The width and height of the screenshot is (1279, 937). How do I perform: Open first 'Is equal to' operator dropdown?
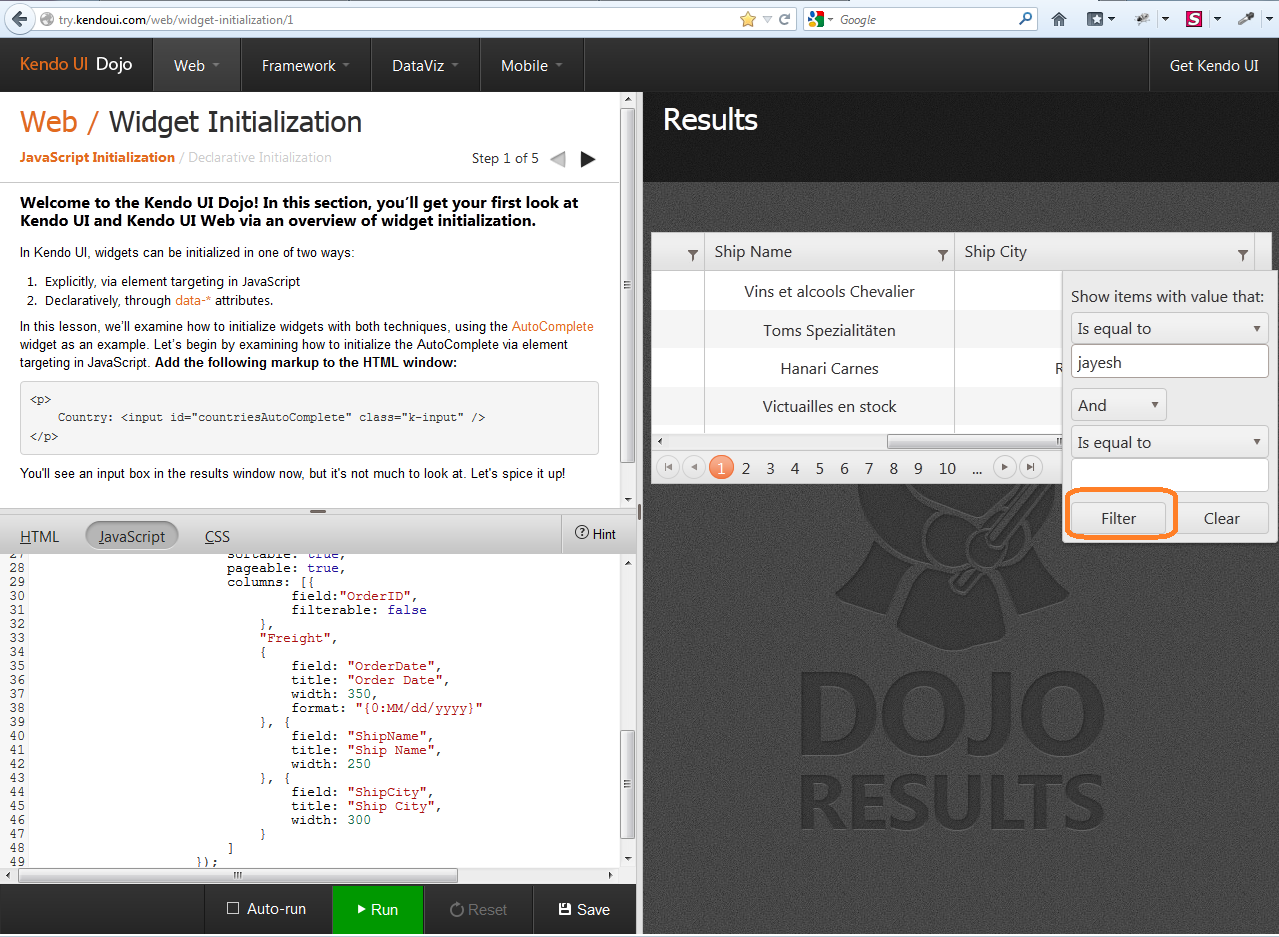click(1169, 328)
